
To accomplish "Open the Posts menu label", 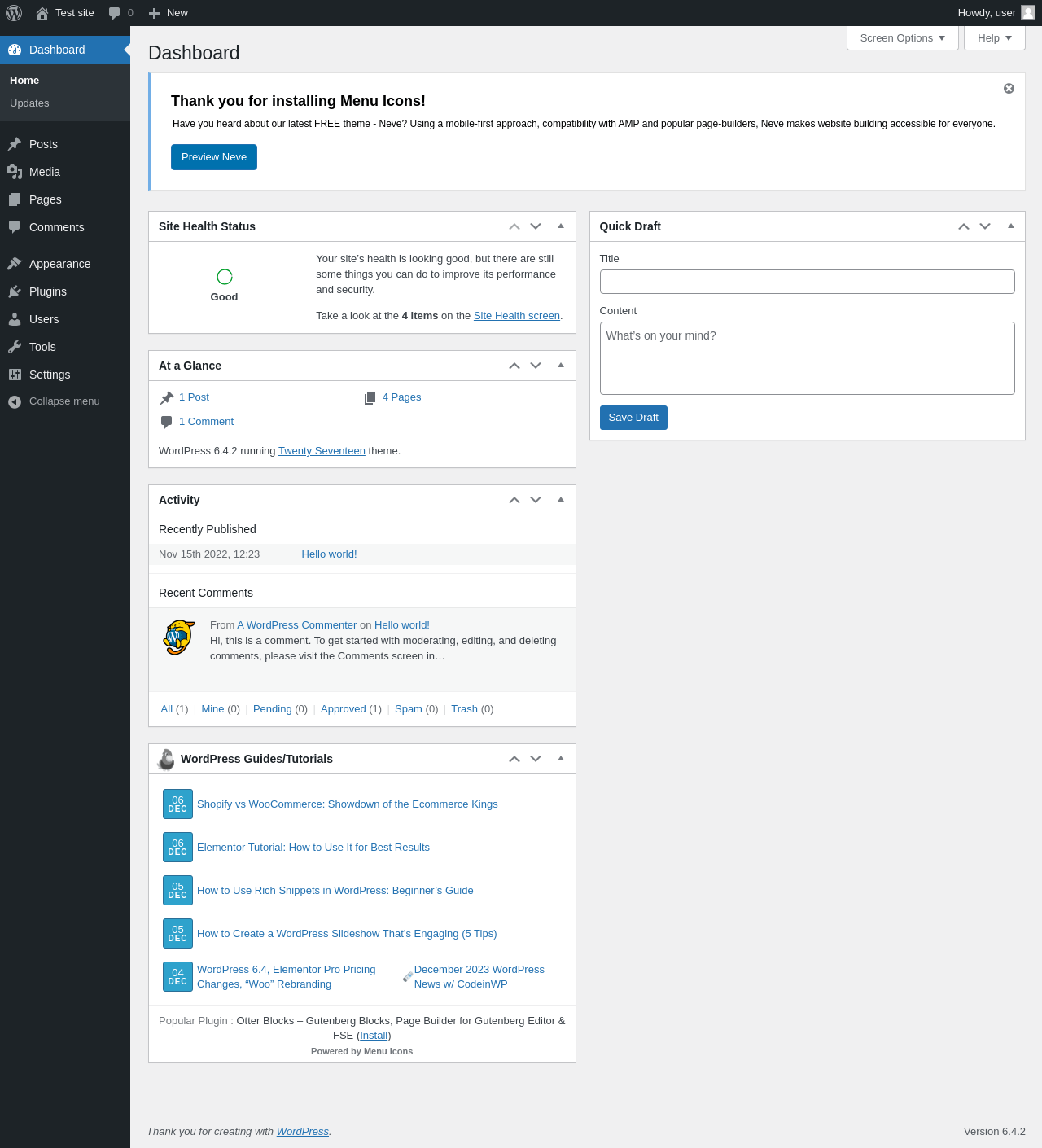I will click(43, 144).
